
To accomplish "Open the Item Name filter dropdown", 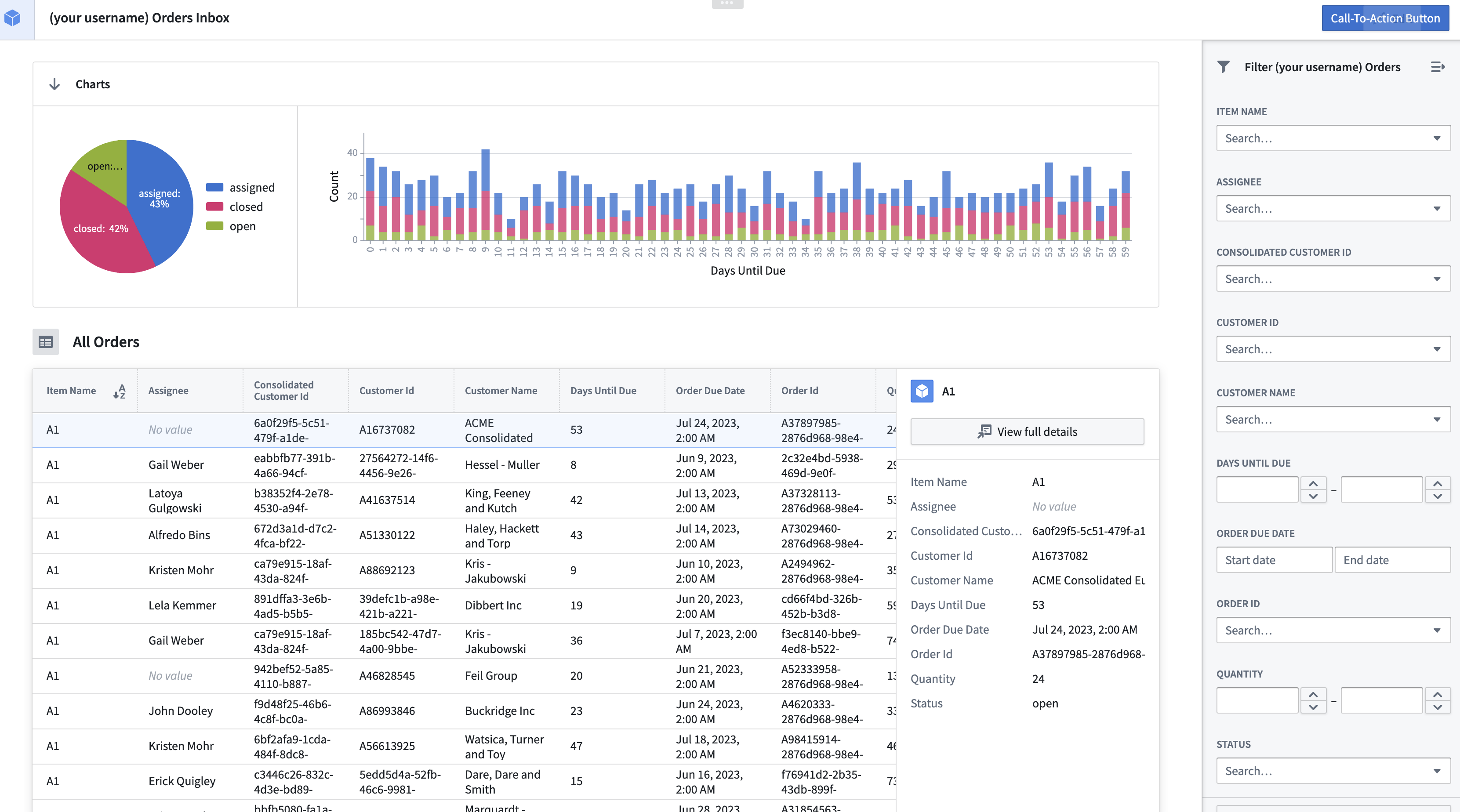I will pos(1333,138).
